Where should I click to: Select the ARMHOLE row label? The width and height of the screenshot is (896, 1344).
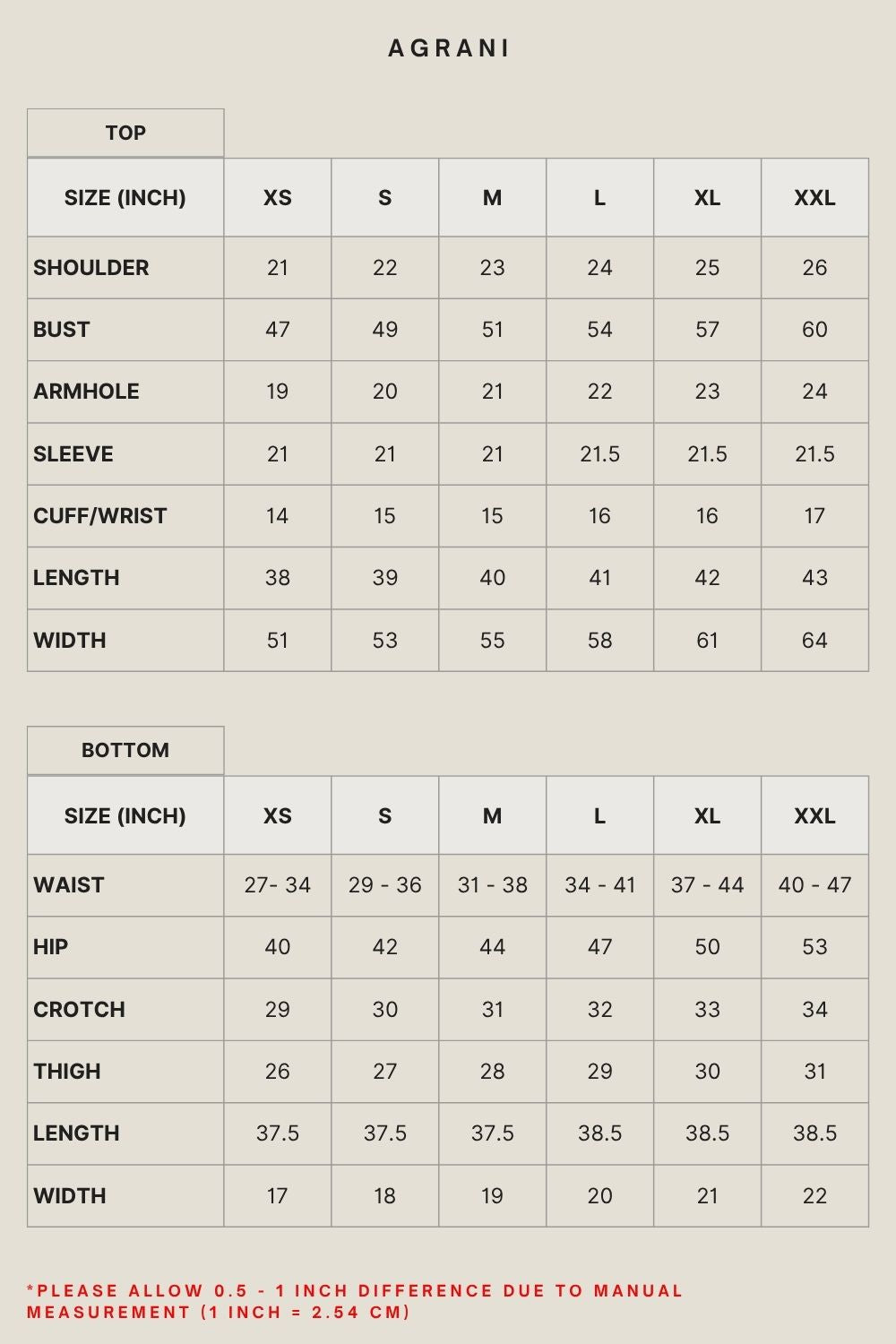(86, 392)
